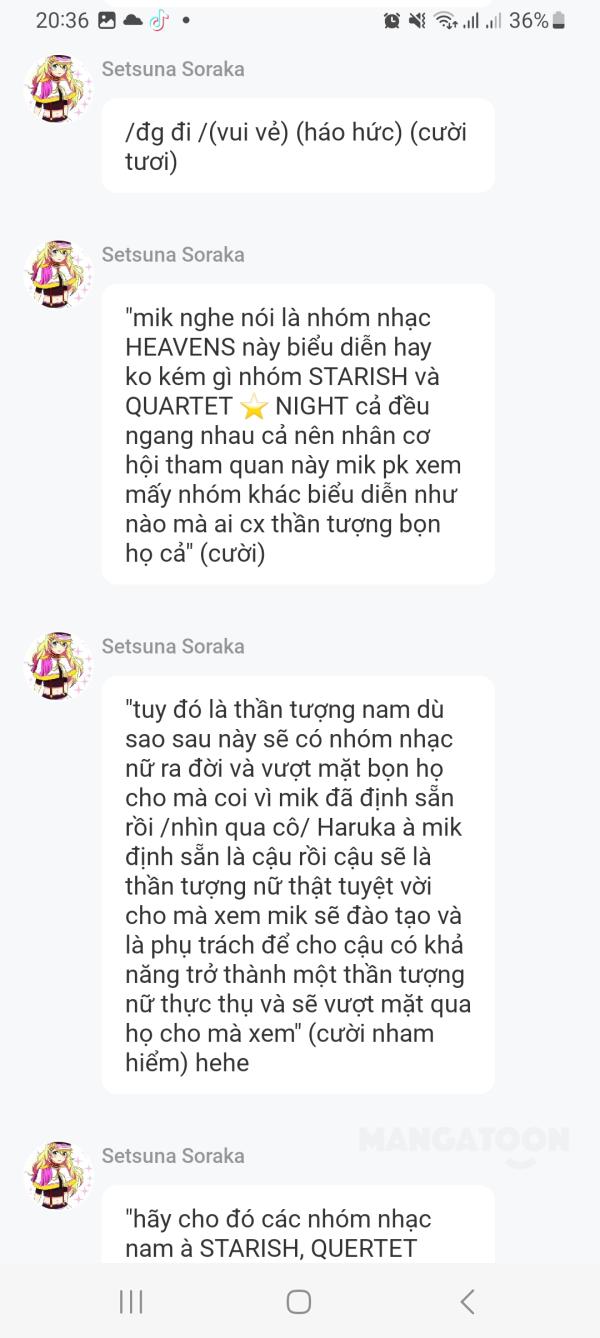Tap Setsuna Soraka name above the first message

point(173,69)
